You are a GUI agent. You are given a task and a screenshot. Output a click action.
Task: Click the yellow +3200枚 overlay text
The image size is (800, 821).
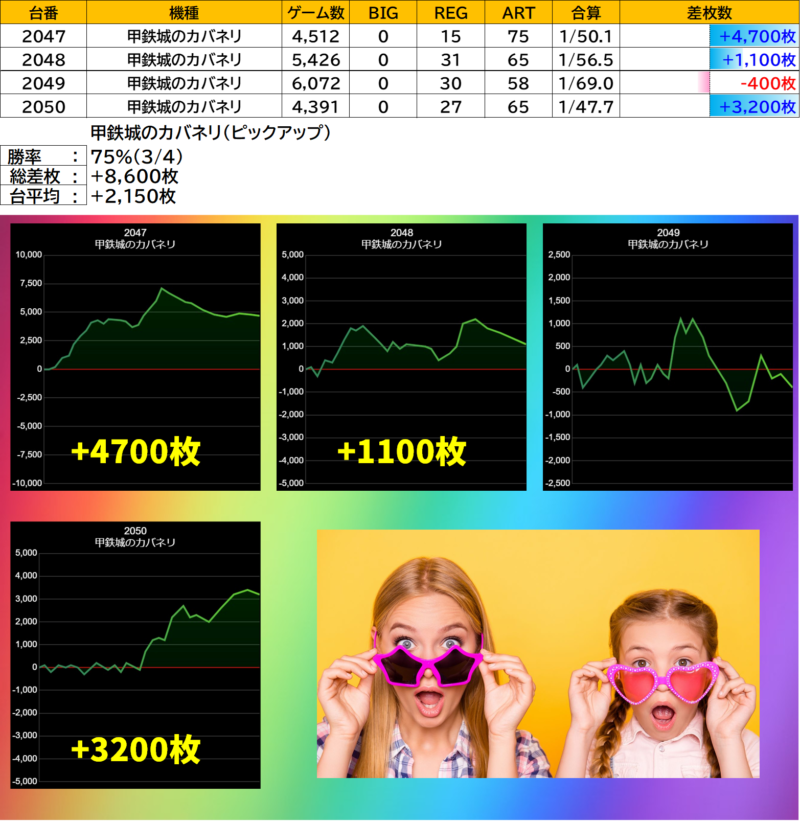pos(136,749)
